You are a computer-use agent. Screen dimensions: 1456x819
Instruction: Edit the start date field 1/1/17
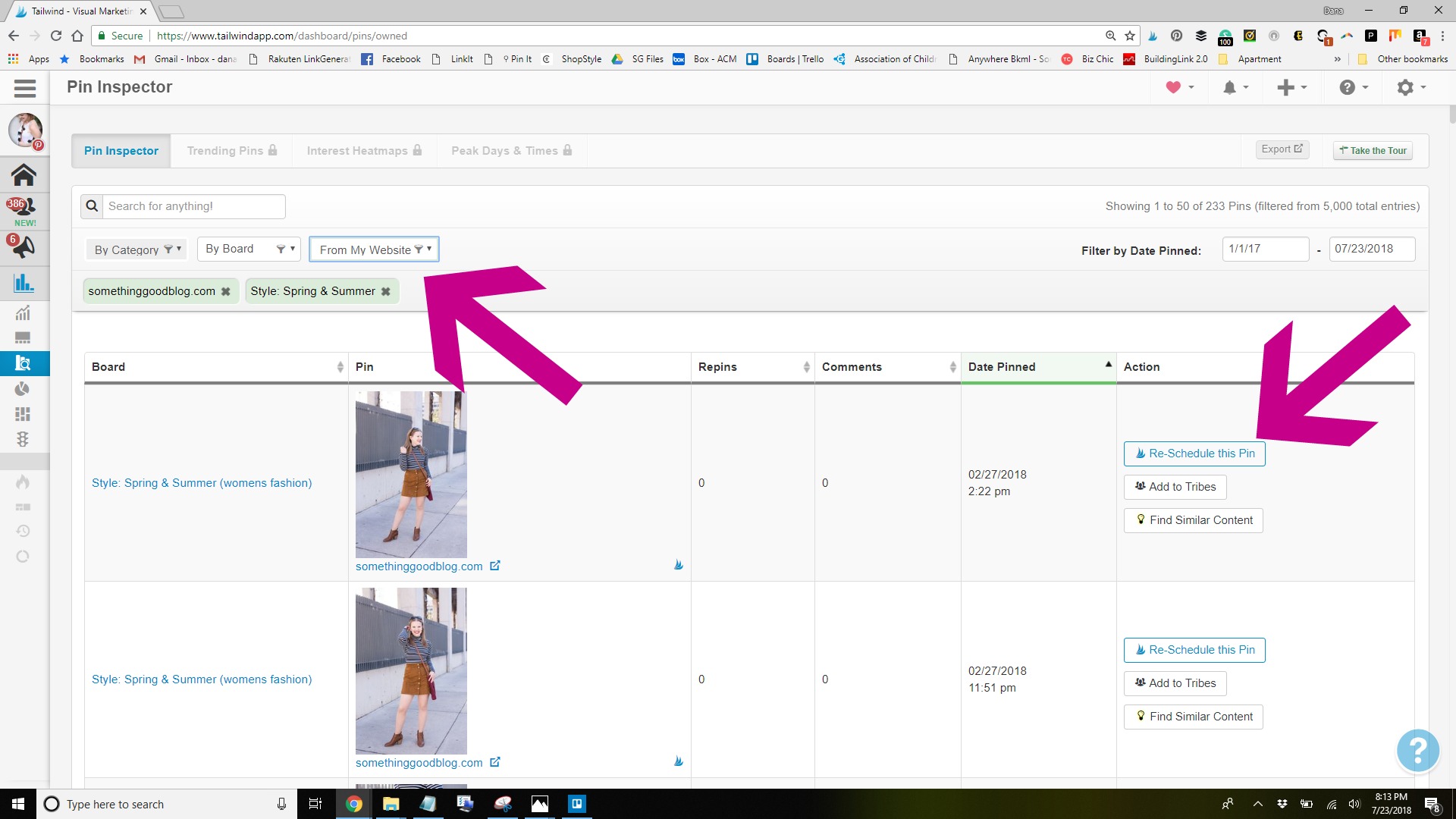pyautogui.click(x=1265, y=249)
